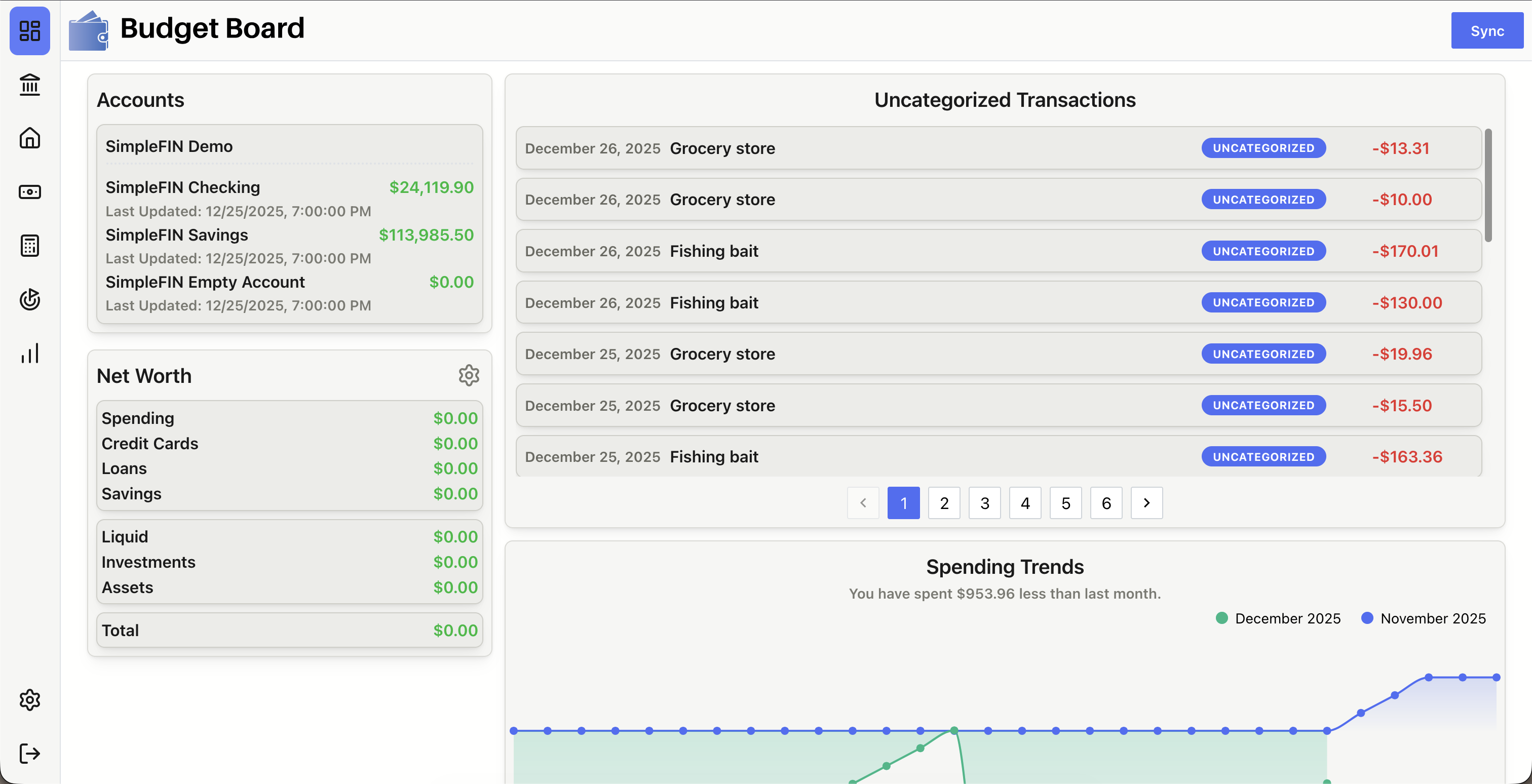1532x784 pixels.
Task: Select page 3 of transactions
Action: (x=985, y=503)
